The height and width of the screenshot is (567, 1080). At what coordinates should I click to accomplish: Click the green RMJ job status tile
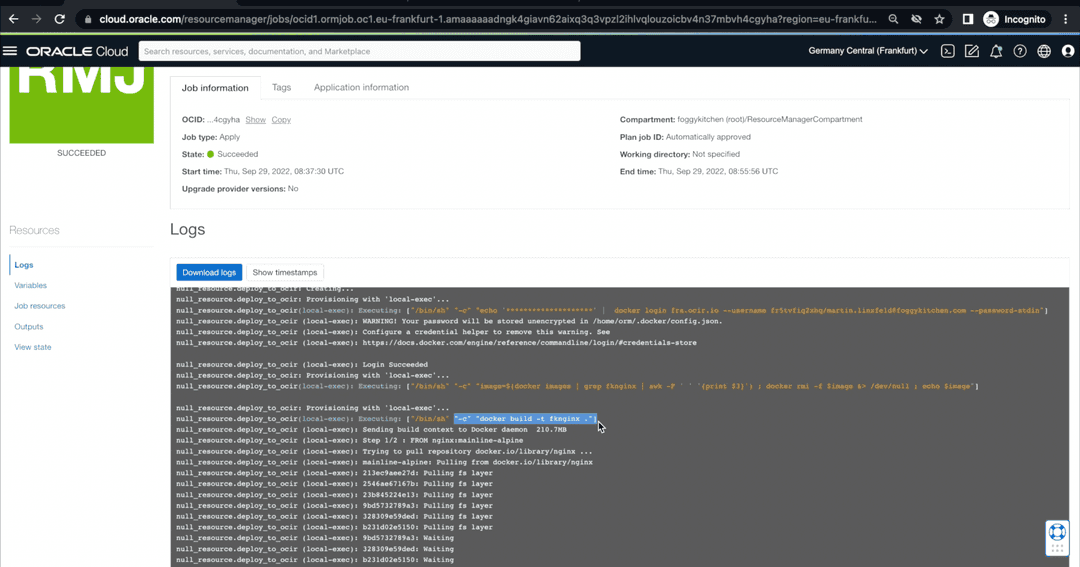point(81,105)
